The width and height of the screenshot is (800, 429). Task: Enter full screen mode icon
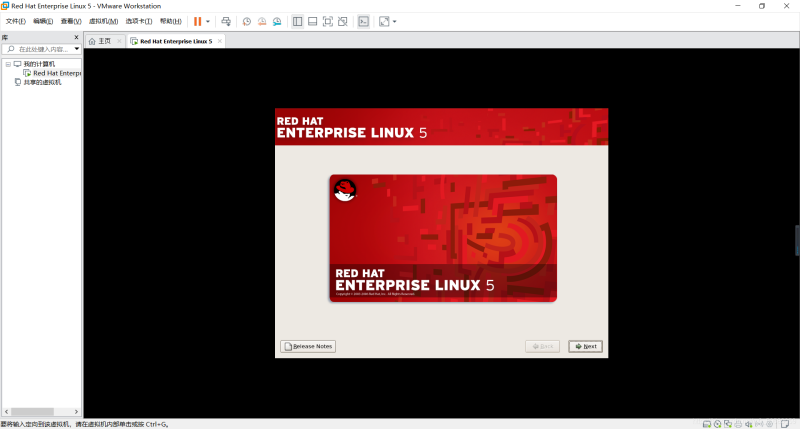(328, 21)
